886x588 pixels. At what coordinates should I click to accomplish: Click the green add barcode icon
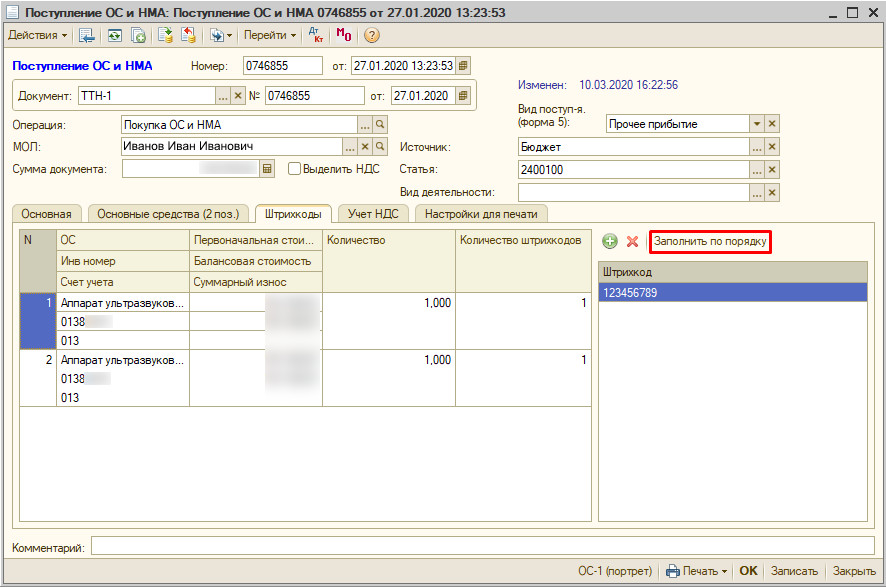(x=610, y=242)
